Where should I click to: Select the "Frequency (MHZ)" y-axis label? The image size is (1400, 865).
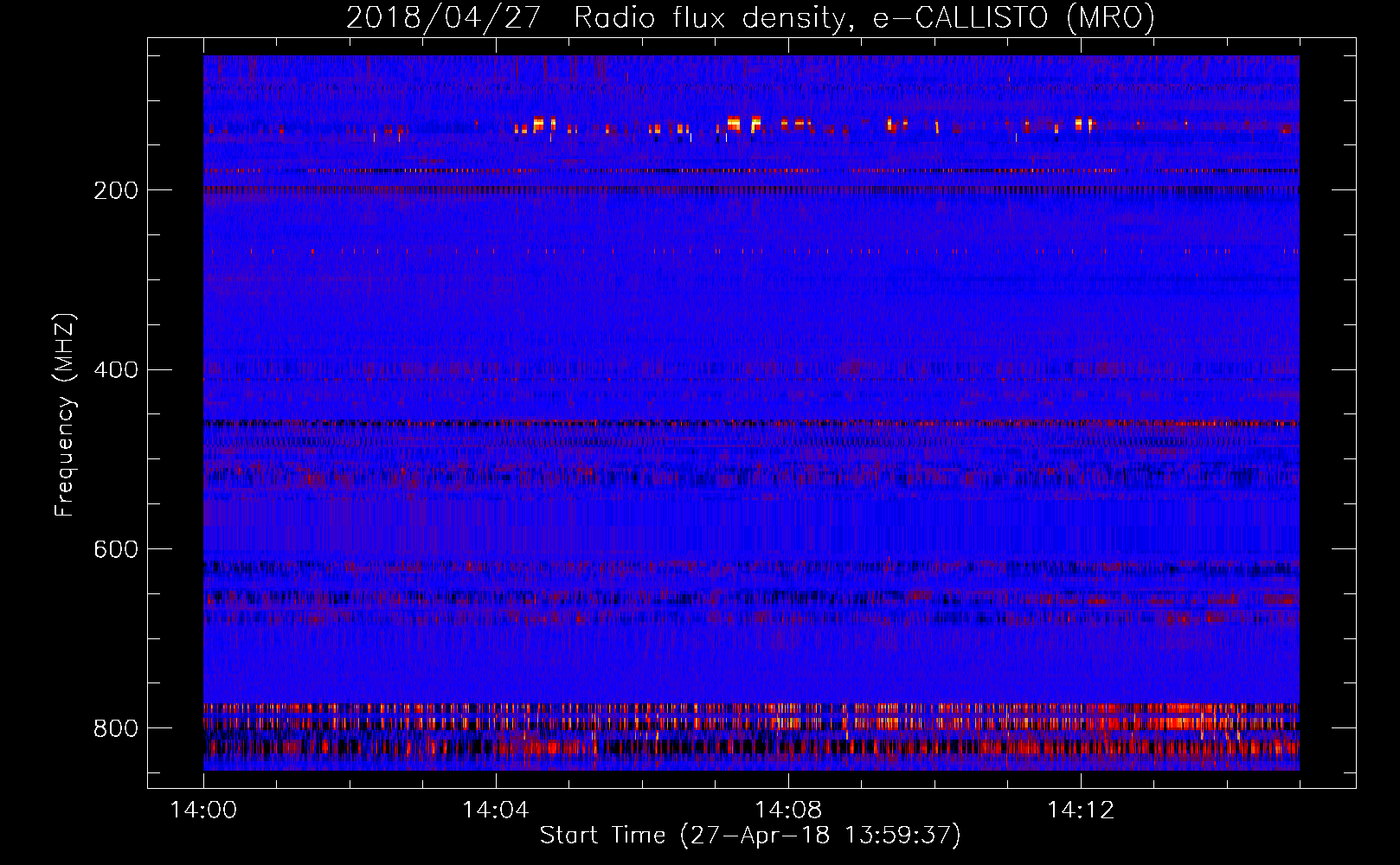pos(65,414)
